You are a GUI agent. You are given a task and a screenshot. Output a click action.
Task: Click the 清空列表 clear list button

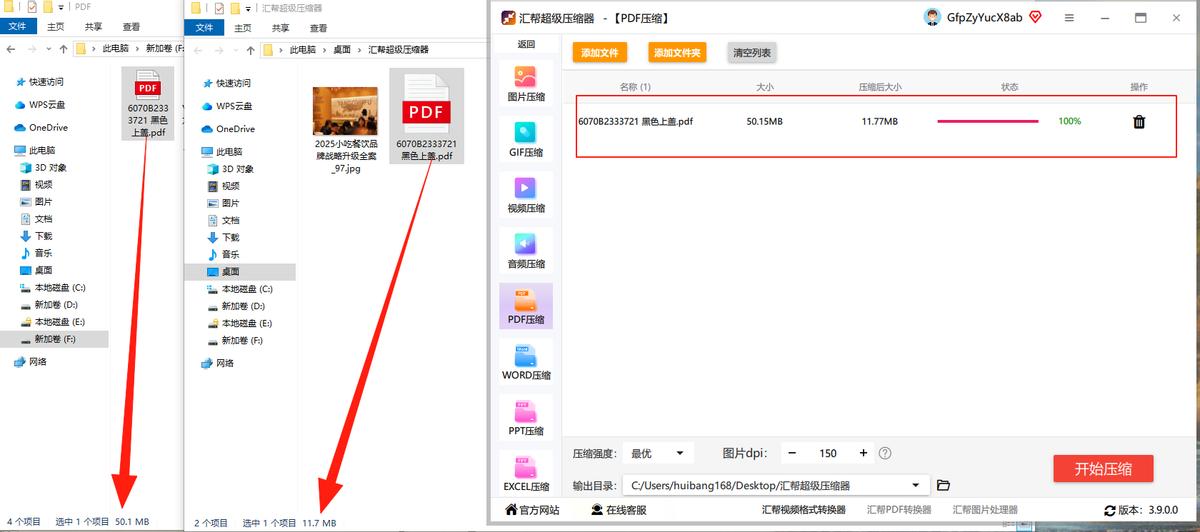752,52
